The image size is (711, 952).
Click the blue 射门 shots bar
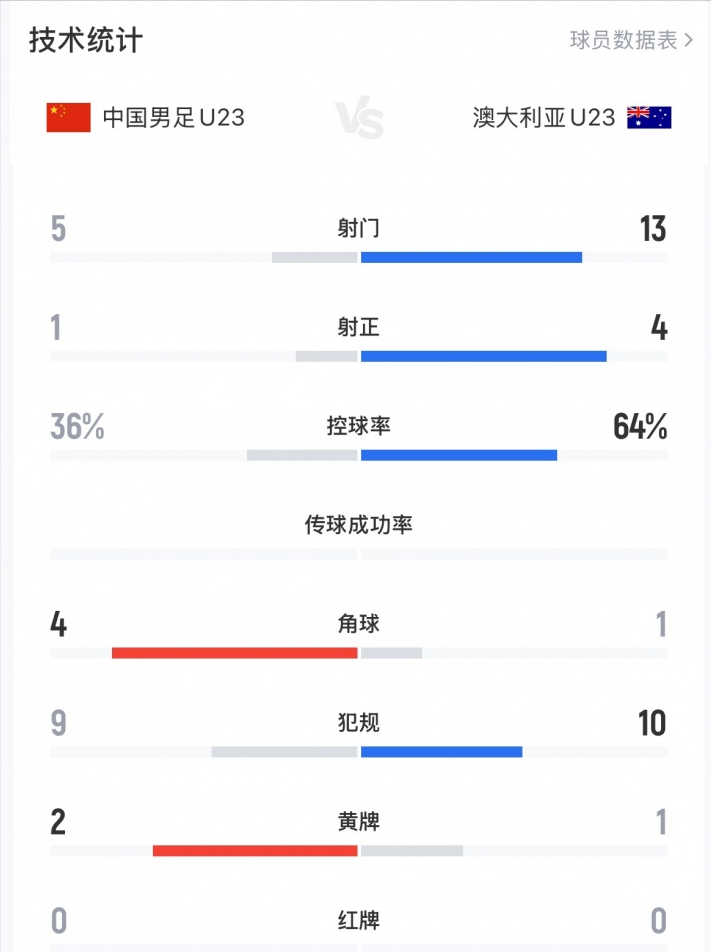pyautogui.click(x=471, y=257)
